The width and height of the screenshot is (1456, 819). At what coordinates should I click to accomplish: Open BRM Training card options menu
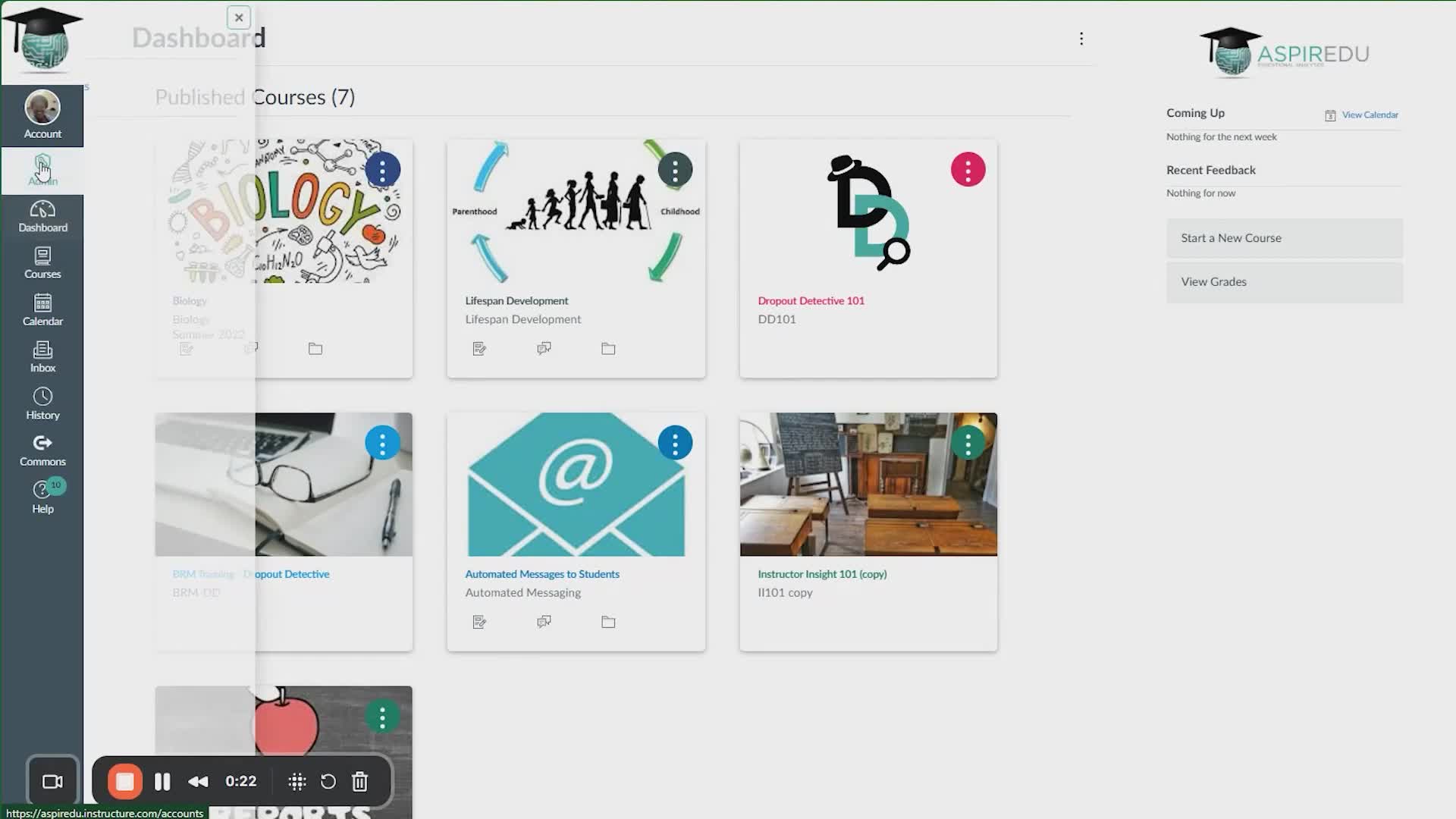click(x=382, y=443)
